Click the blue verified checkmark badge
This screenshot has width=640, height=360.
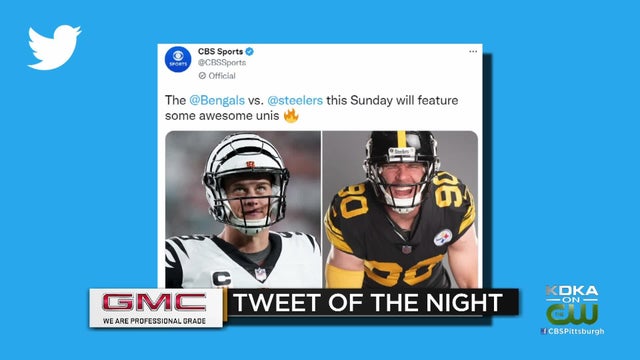pos(249,51)
